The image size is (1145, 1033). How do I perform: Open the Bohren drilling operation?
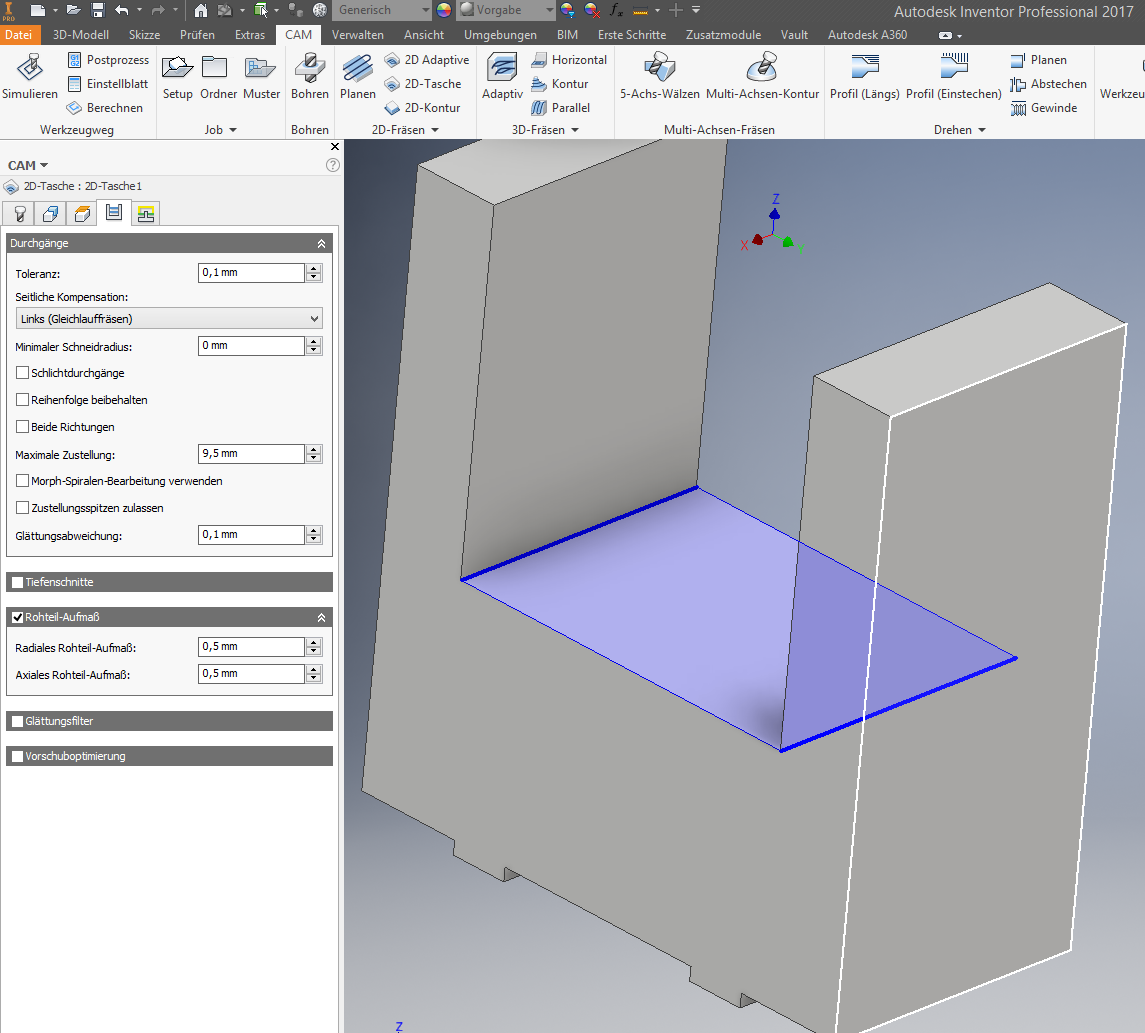310,76
